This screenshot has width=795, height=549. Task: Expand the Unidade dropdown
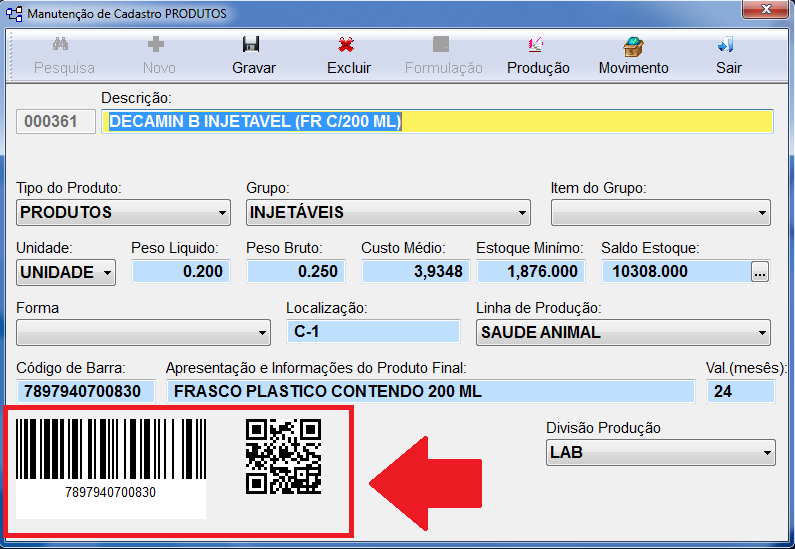click(x=66, y=273)
